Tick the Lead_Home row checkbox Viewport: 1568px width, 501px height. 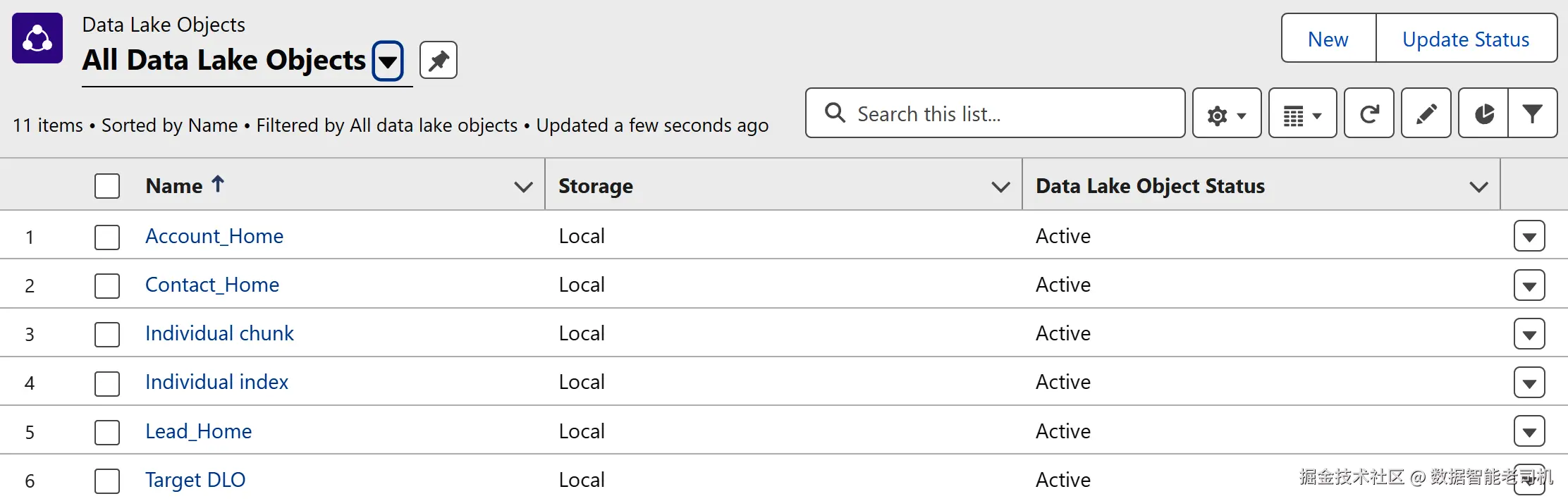point(107,432)
